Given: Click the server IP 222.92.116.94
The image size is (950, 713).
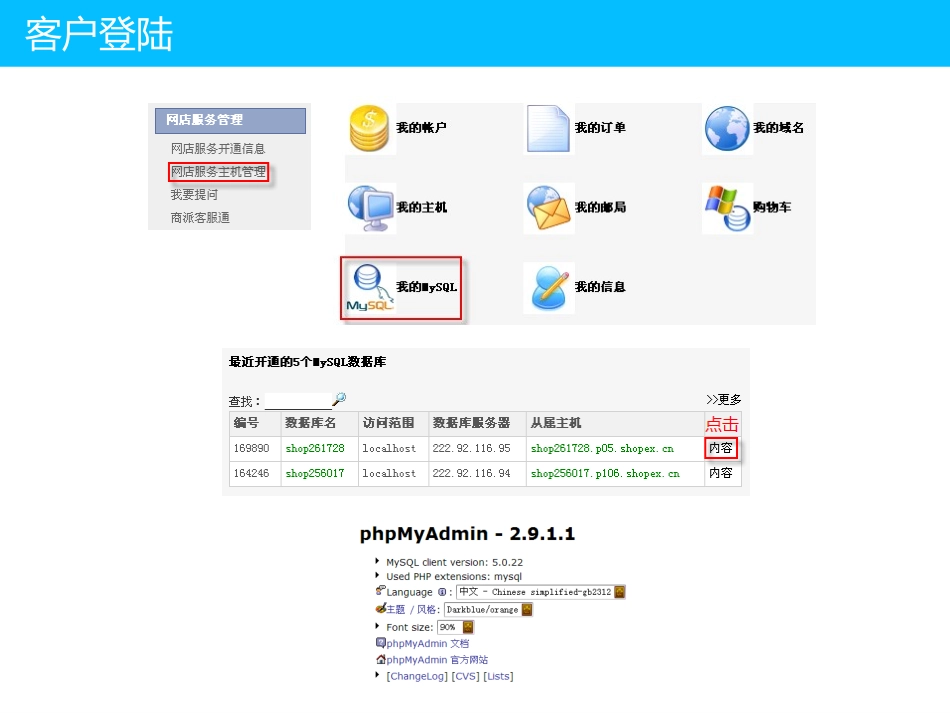Looking at the screenshot, I should tap(471, 473).
